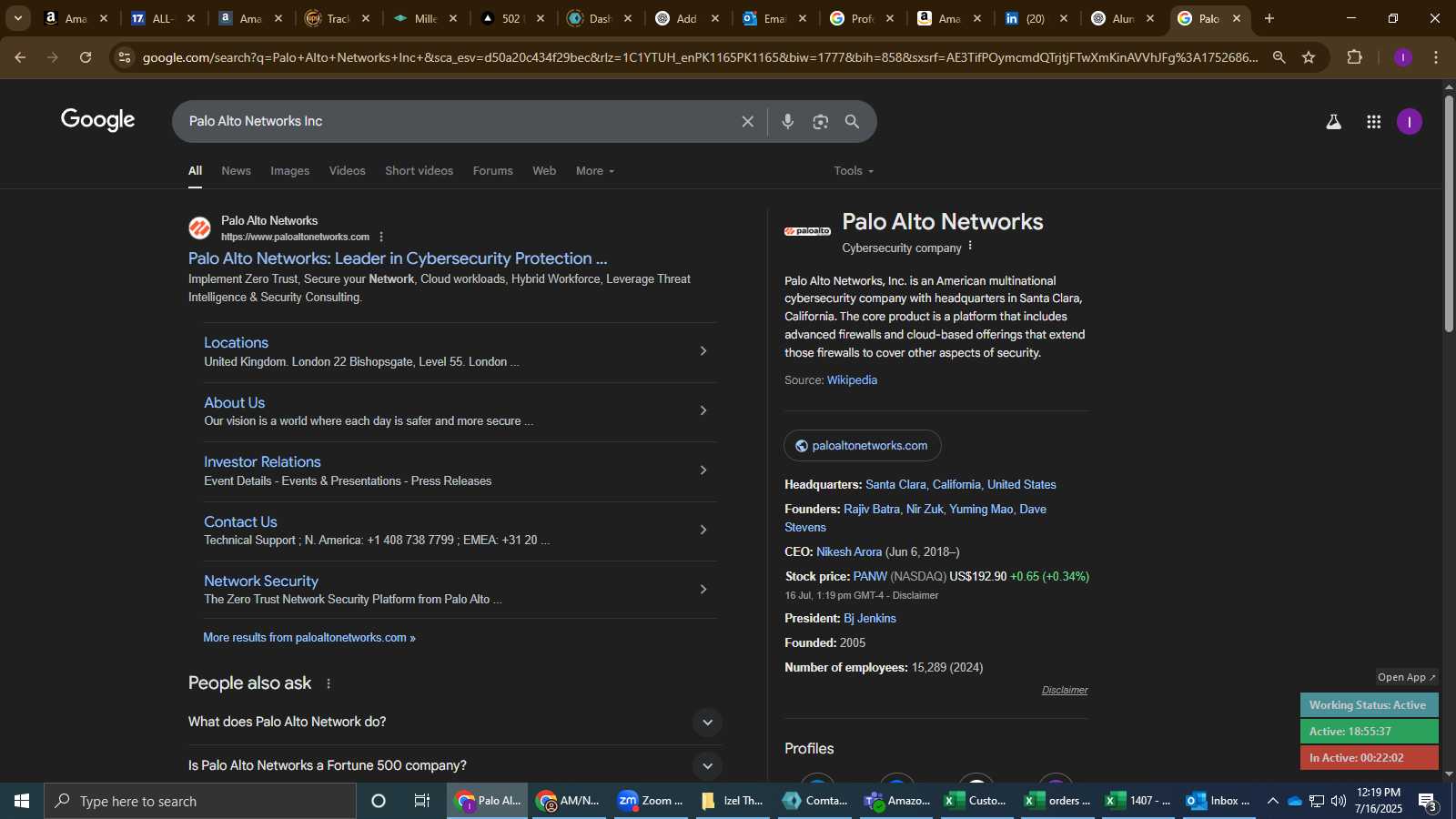
Task: Show hidden system tray icons
Action: point(1272,801)
